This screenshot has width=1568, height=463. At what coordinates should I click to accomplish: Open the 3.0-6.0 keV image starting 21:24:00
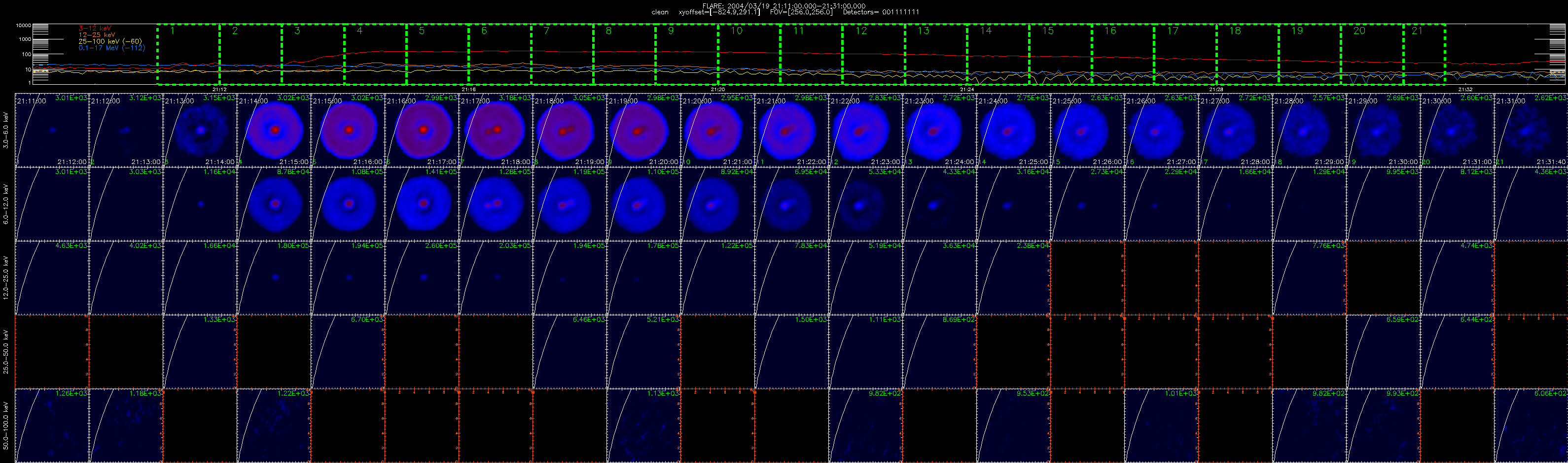pyautogui.click(x=1013, y=130)
